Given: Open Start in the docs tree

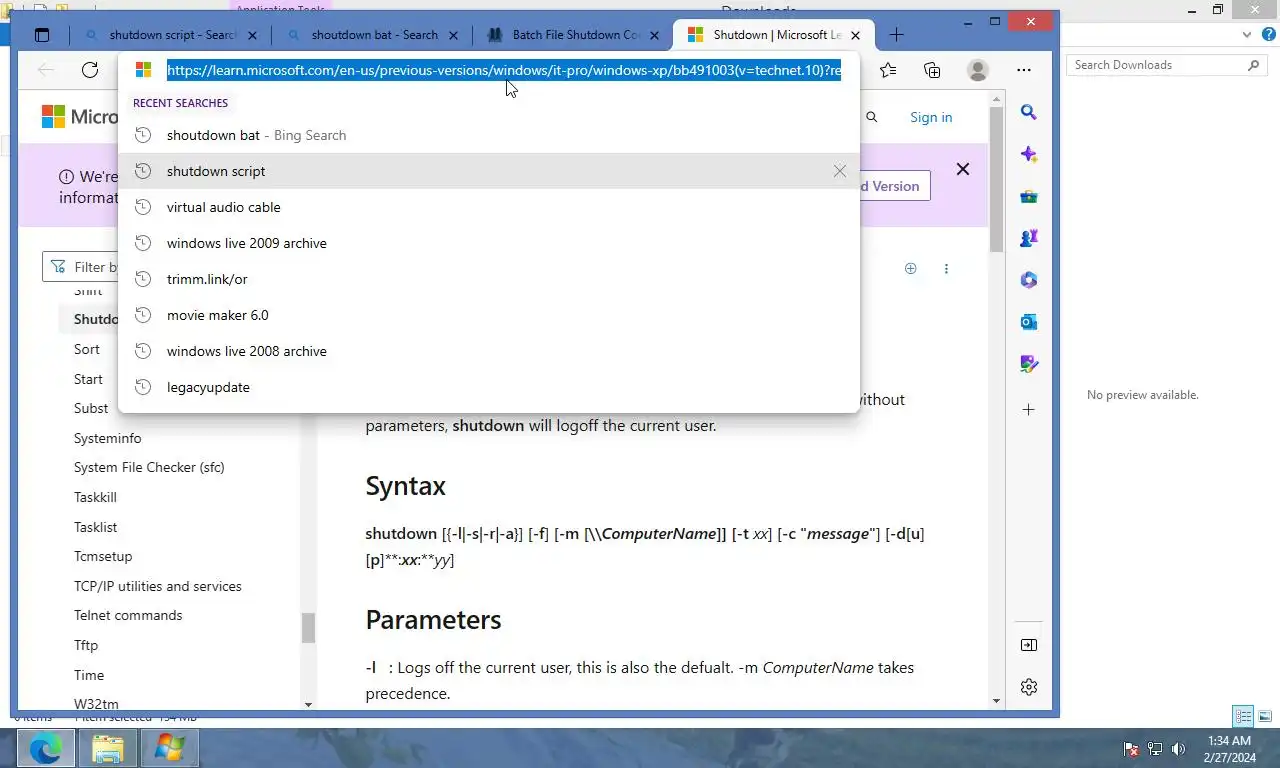Looking at the screenshot, I should click(88, 379).
